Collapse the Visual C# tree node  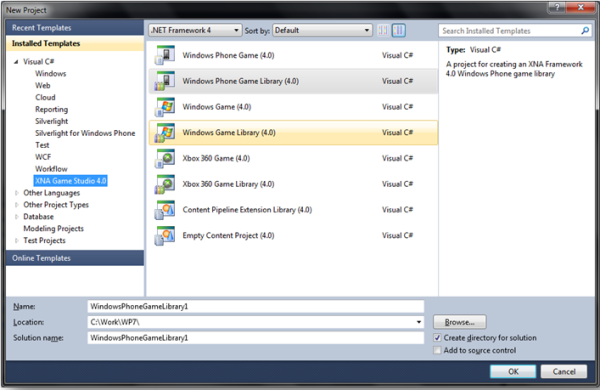click(16, 62)
